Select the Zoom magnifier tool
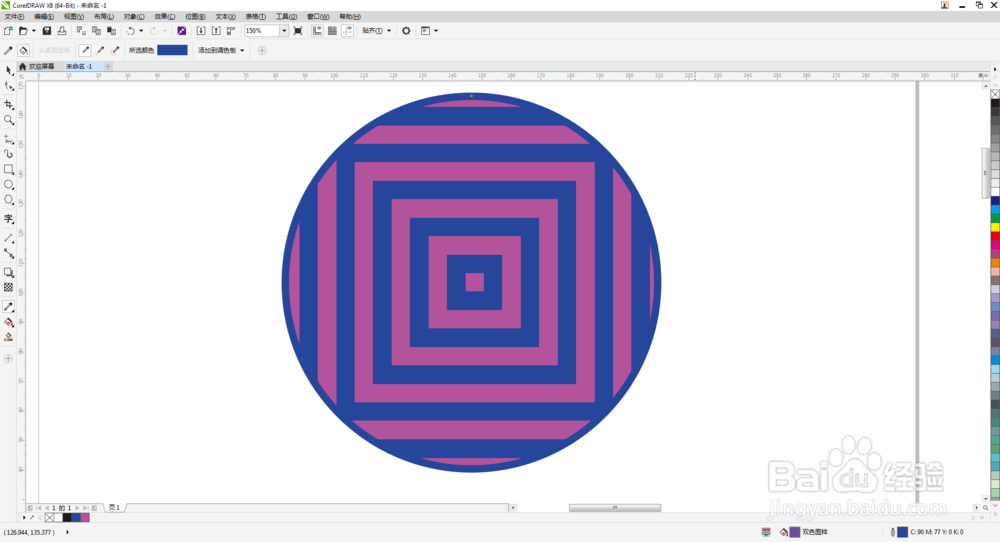The height and width of the screenshot is (542, 1000). [x=8, y=120]
